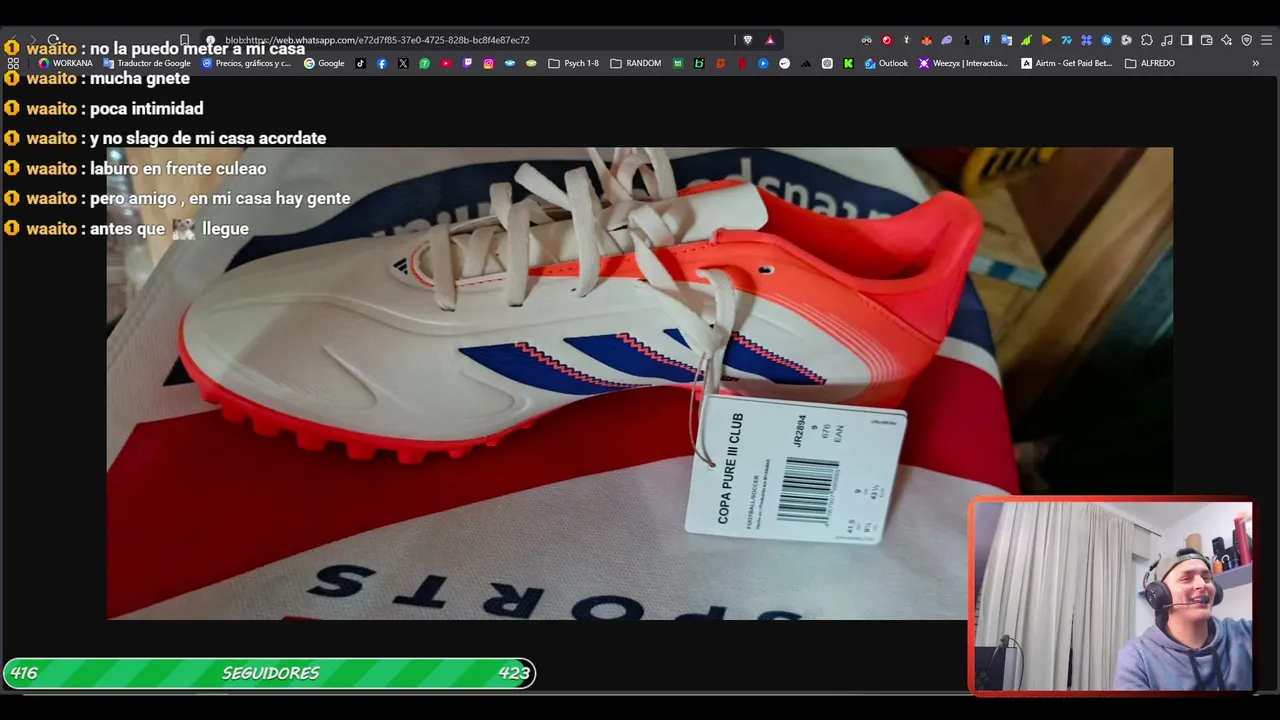
Task: Open the Traductor de Google bookmark
Action: pyautogui.click(x=147, y=63)
